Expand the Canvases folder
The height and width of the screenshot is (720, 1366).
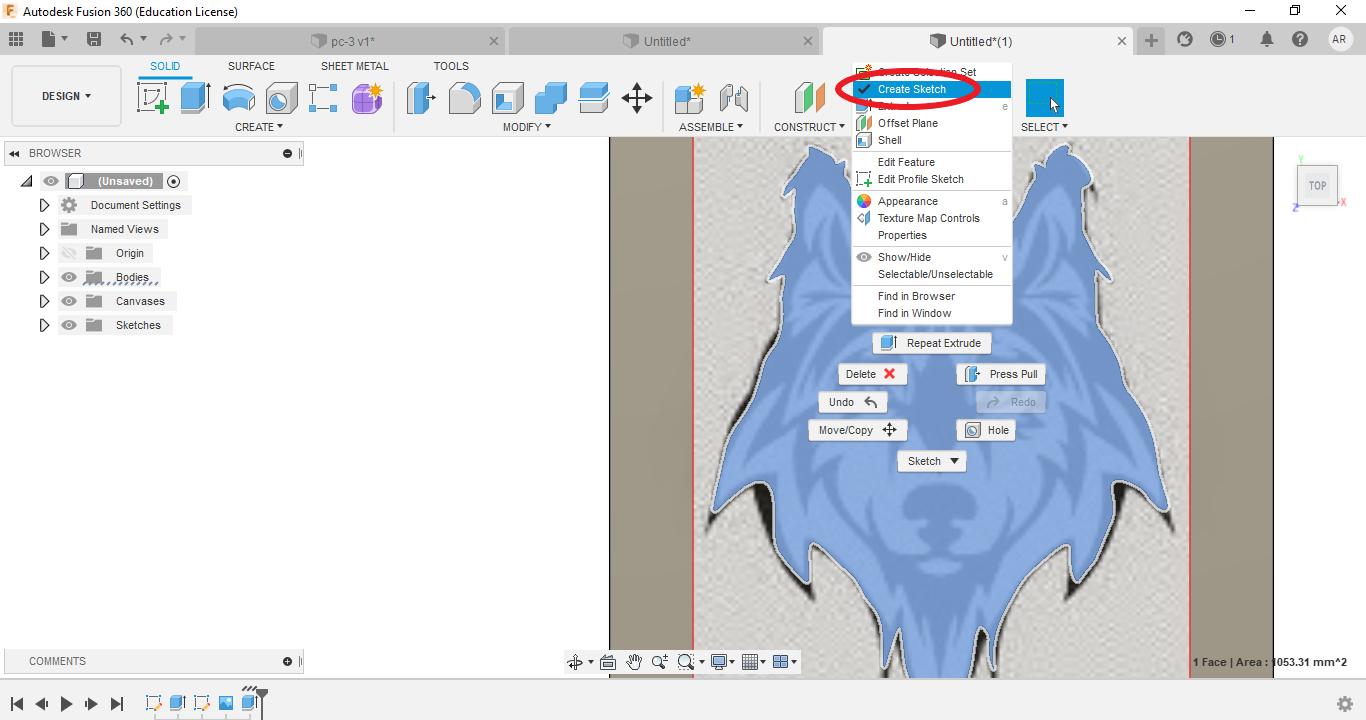tap(44, 301)
